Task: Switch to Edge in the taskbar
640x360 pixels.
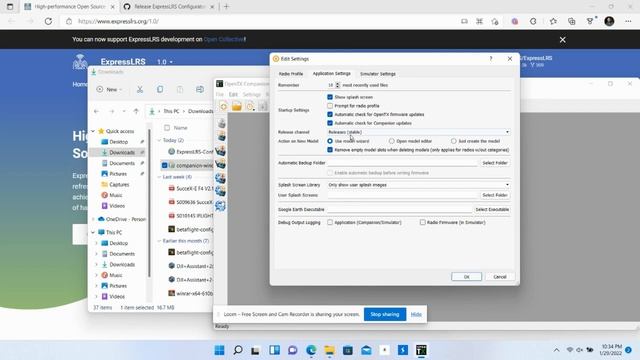Action: [x=311, y=350]
